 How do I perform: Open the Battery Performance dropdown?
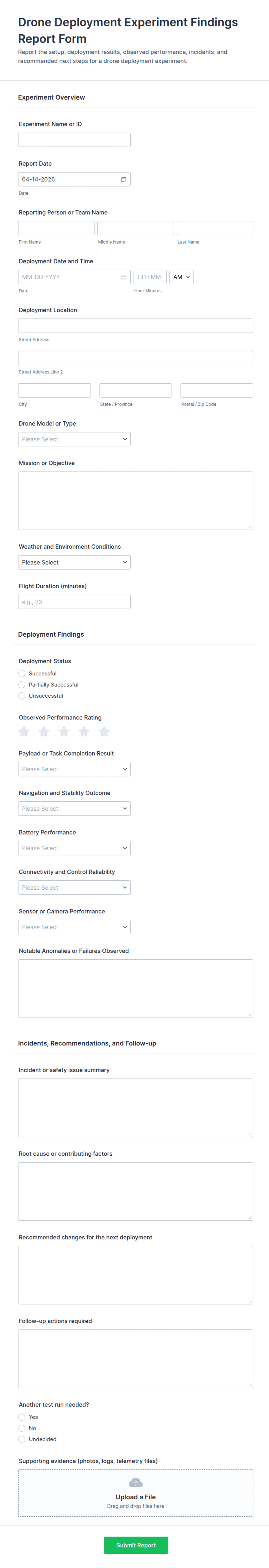(x=74, y=848)
